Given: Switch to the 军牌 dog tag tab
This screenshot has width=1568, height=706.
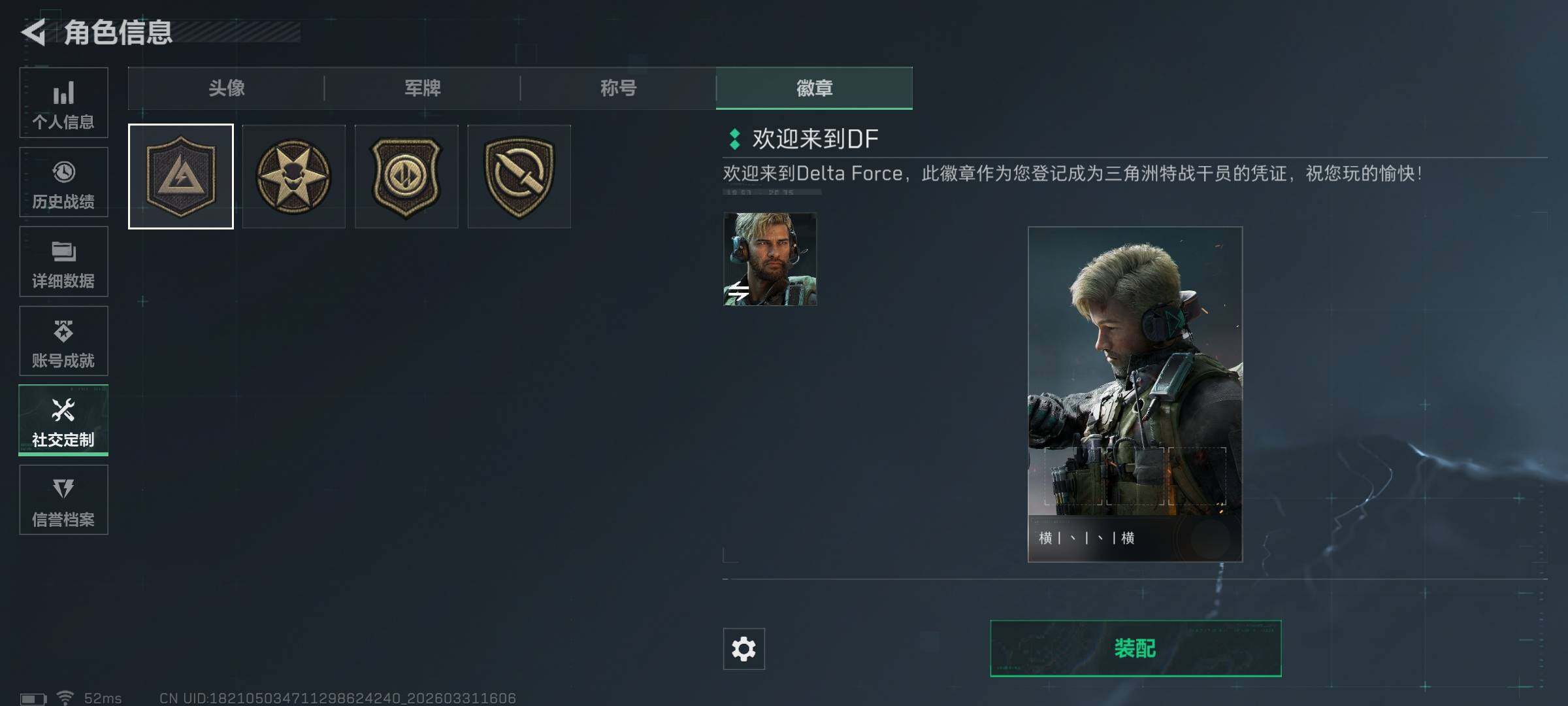Looking at the screenshot, I should 422,88.
